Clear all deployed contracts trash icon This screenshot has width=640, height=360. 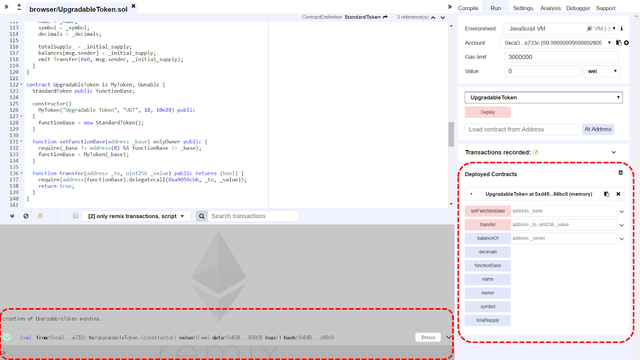point(620,173)
